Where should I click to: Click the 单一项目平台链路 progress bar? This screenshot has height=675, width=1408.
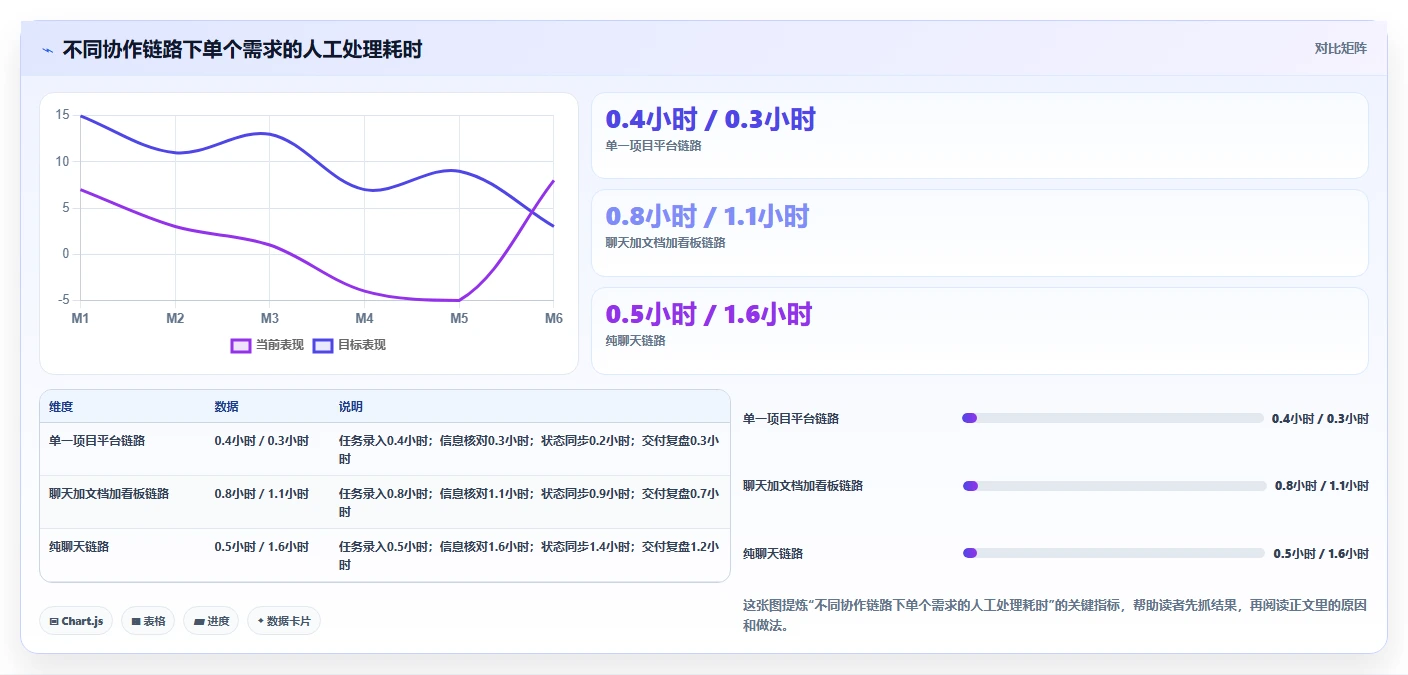click(1112, 418)
